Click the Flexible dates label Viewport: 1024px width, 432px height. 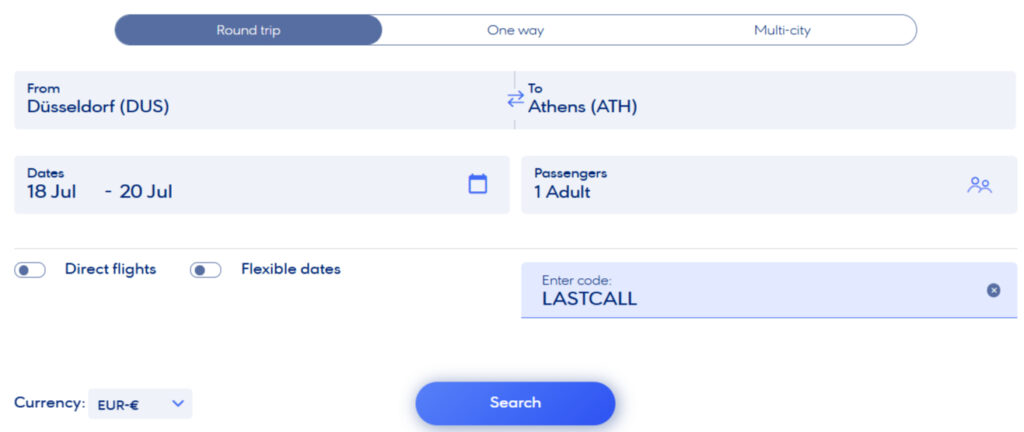coord(290,269)
